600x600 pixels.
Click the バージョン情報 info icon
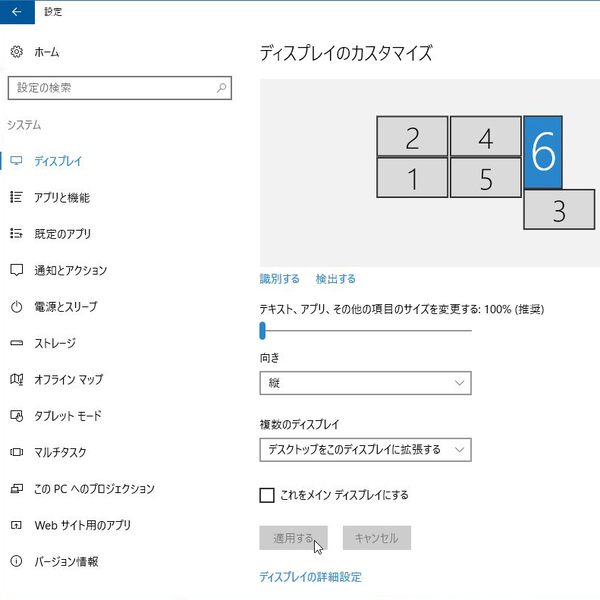(16, 561)
